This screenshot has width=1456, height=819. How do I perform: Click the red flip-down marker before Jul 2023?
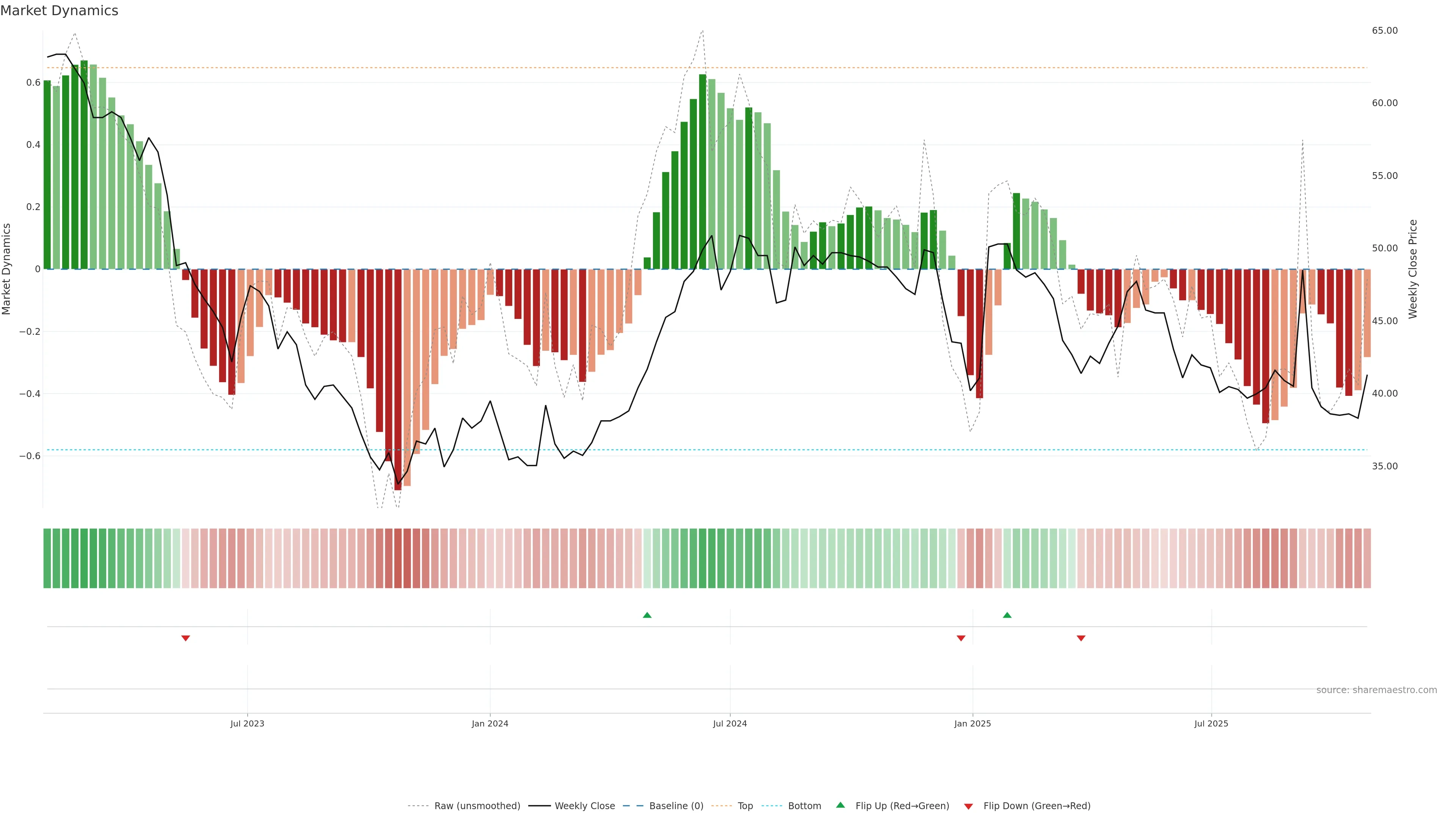[185, 638]
